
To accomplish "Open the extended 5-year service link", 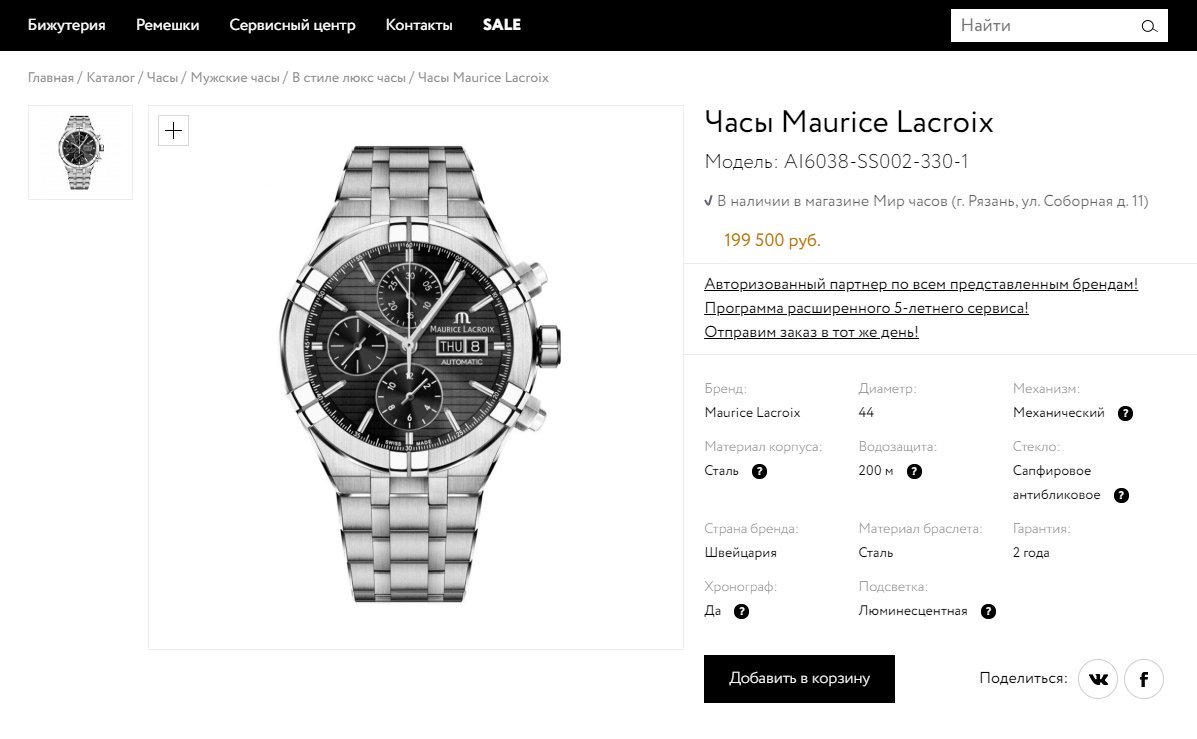I will [866, 308].
